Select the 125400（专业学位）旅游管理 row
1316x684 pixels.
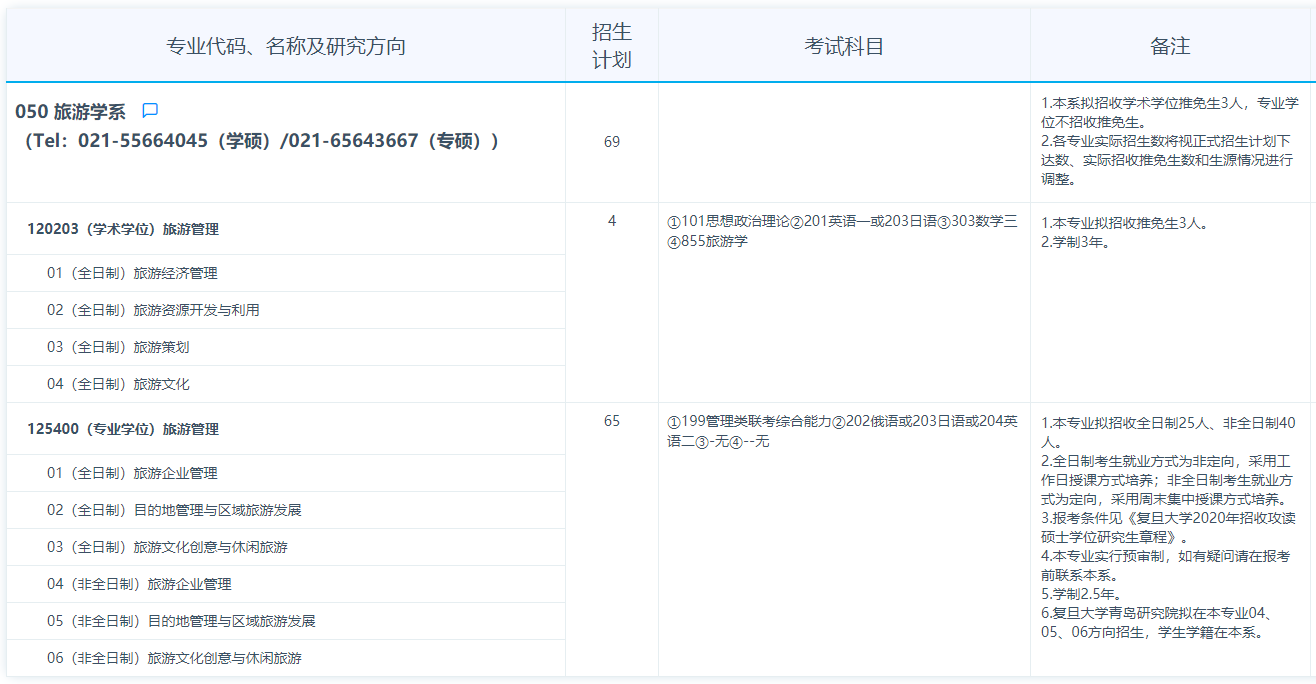[123, 429]
